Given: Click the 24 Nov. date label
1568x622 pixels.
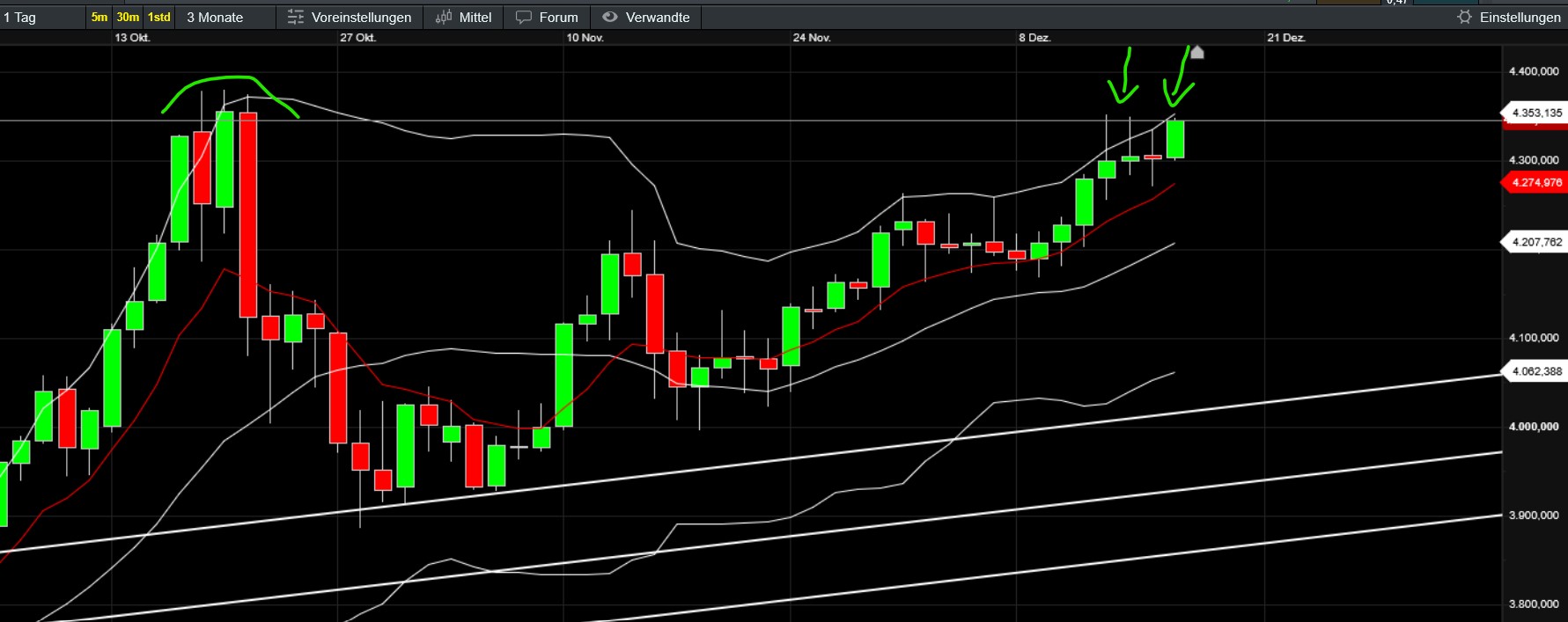Looking at the screenshot, I should tap(811, 38).
